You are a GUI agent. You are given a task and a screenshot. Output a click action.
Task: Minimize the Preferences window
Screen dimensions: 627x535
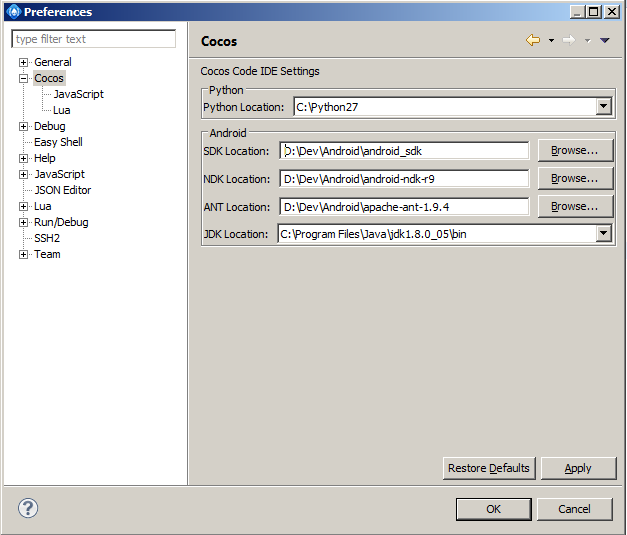click(577, 12)
